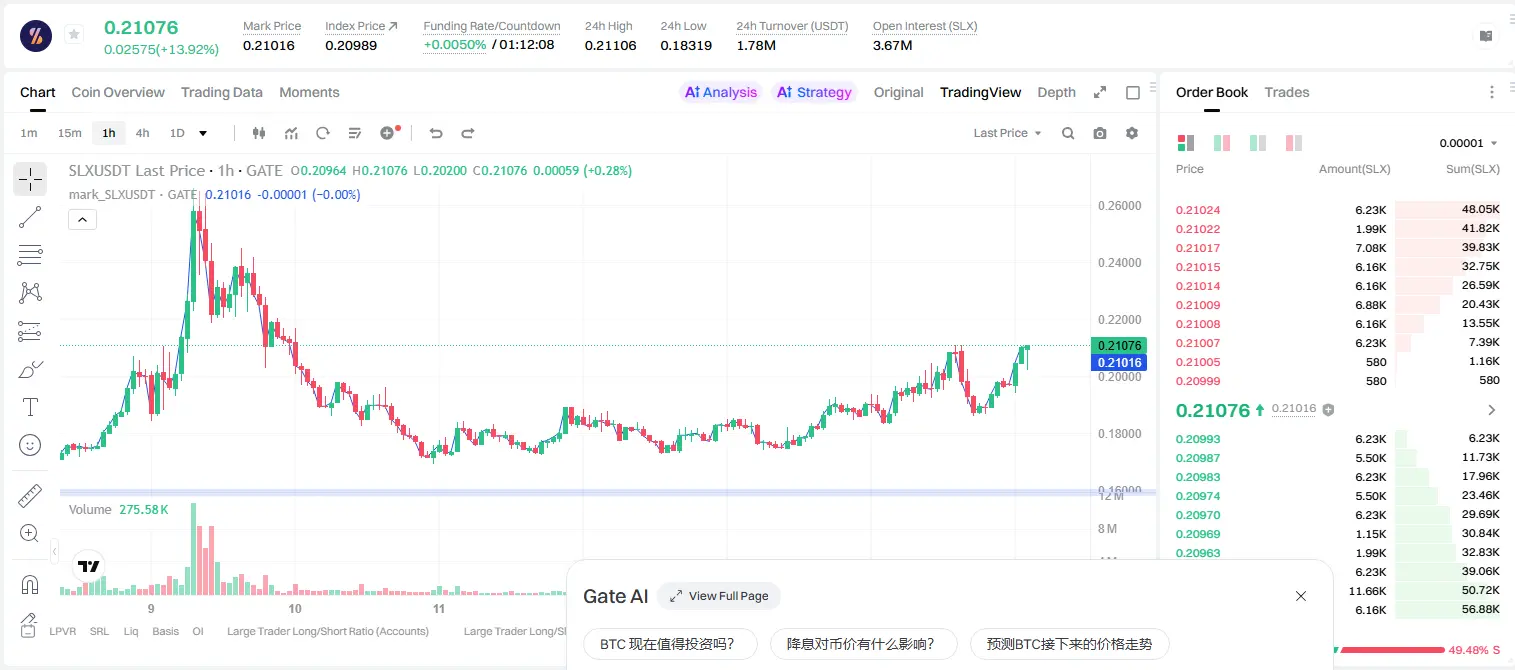This screenshot has width=1515, height=670.
Task: Expand the arrow right of 0.21076 in order book
Action: pos(1492,410)
